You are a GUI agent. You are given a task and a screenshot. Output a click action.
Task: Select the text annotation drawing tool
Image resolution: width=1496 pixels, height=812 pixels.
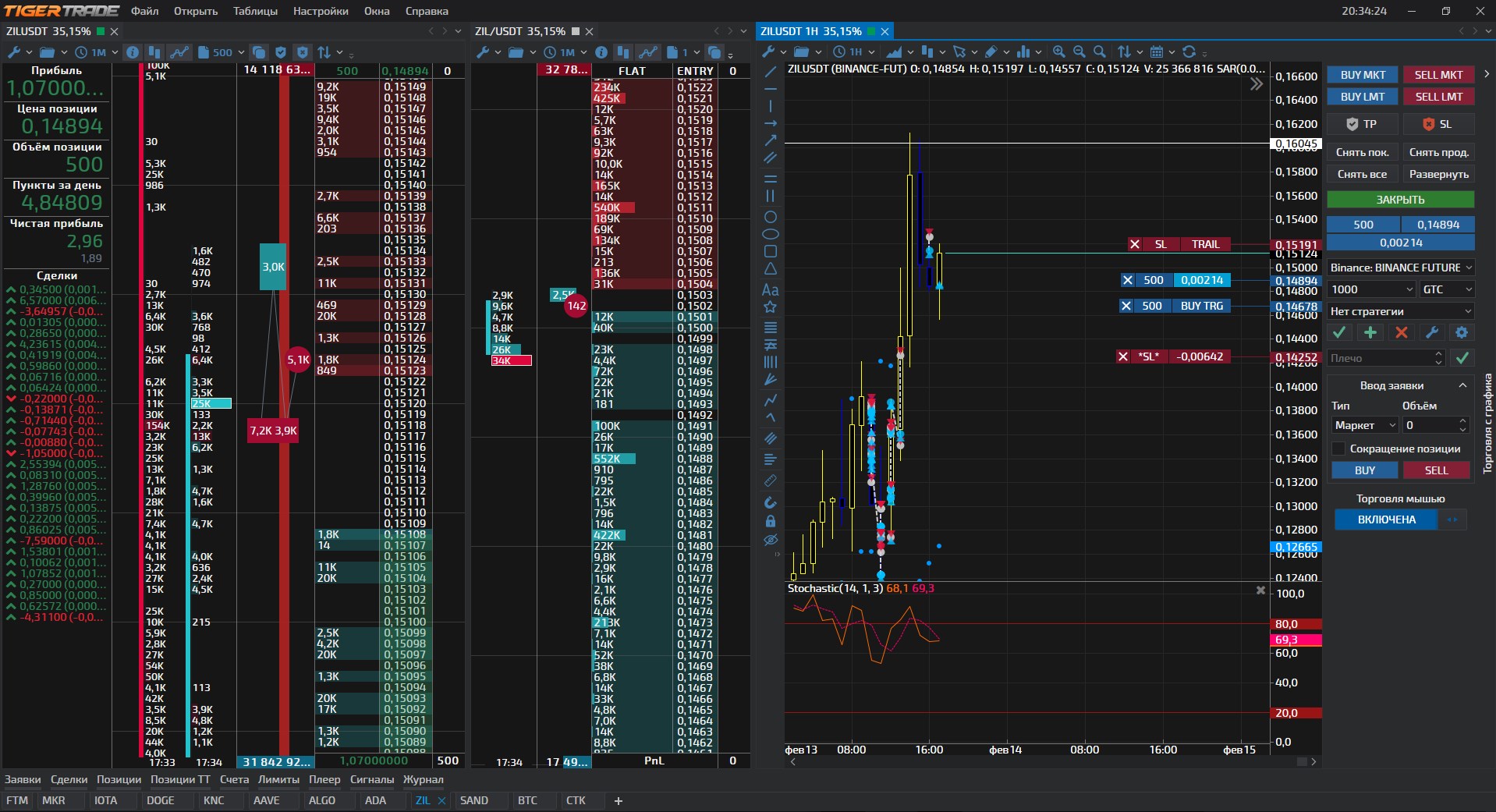(770, 290)
